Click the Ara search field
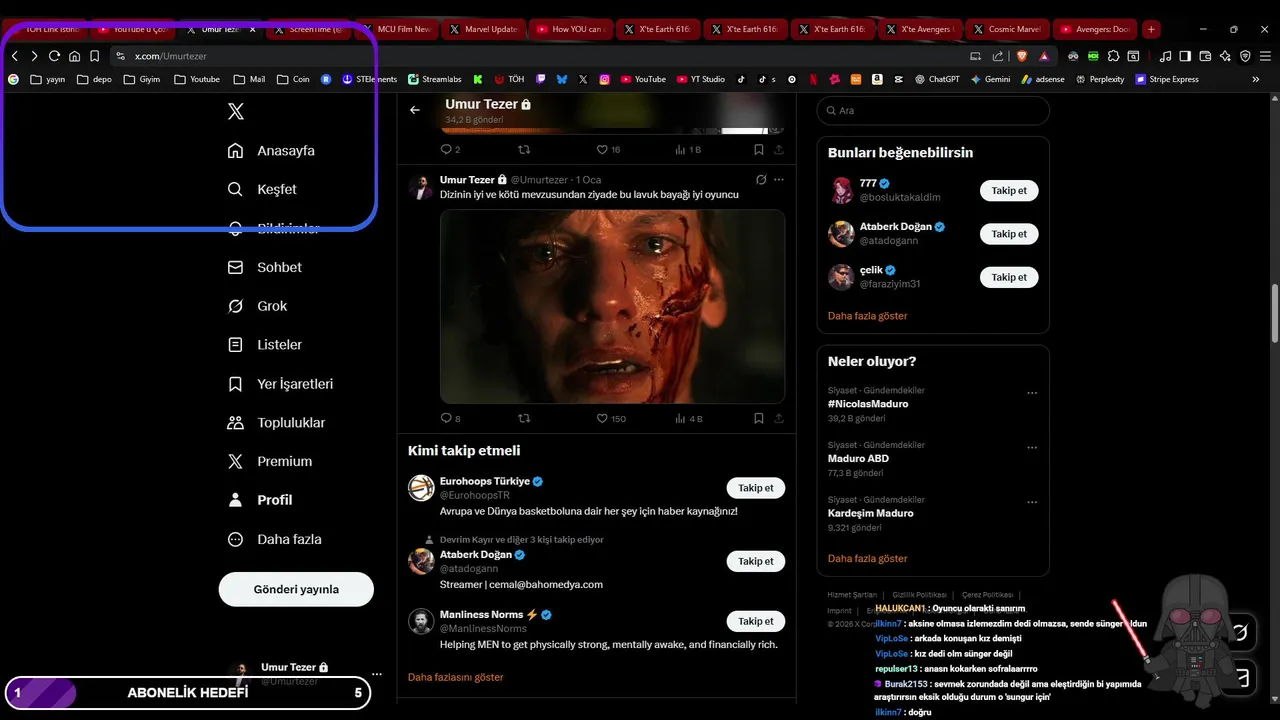Viewport: 1280px width, 720px height. click(x=933, y=110)
